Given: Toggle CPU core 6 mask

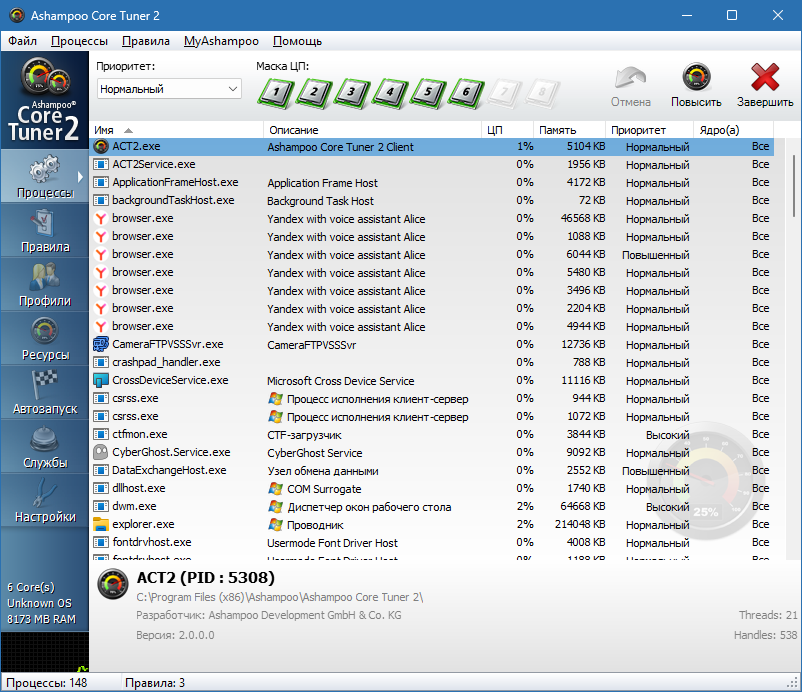Looking at the screenshot, I should (466, 93).
